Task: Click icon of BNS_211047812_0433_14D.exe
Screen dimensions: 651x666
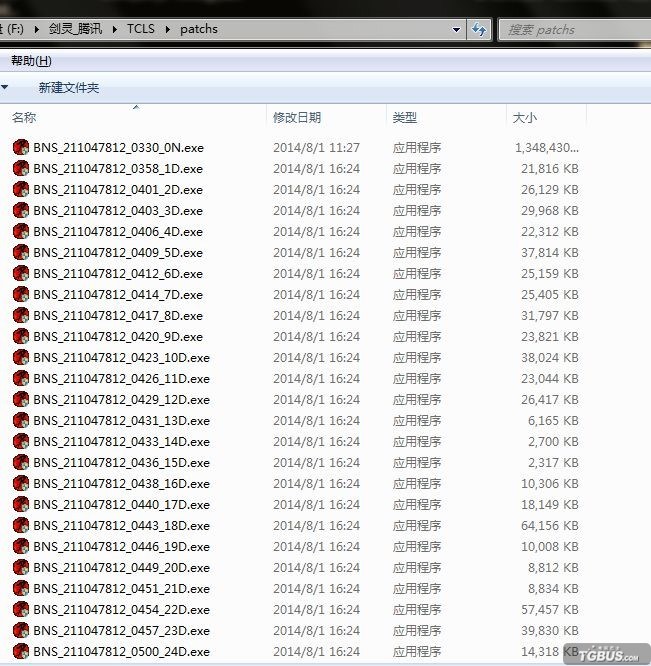Action: [21, 441]
